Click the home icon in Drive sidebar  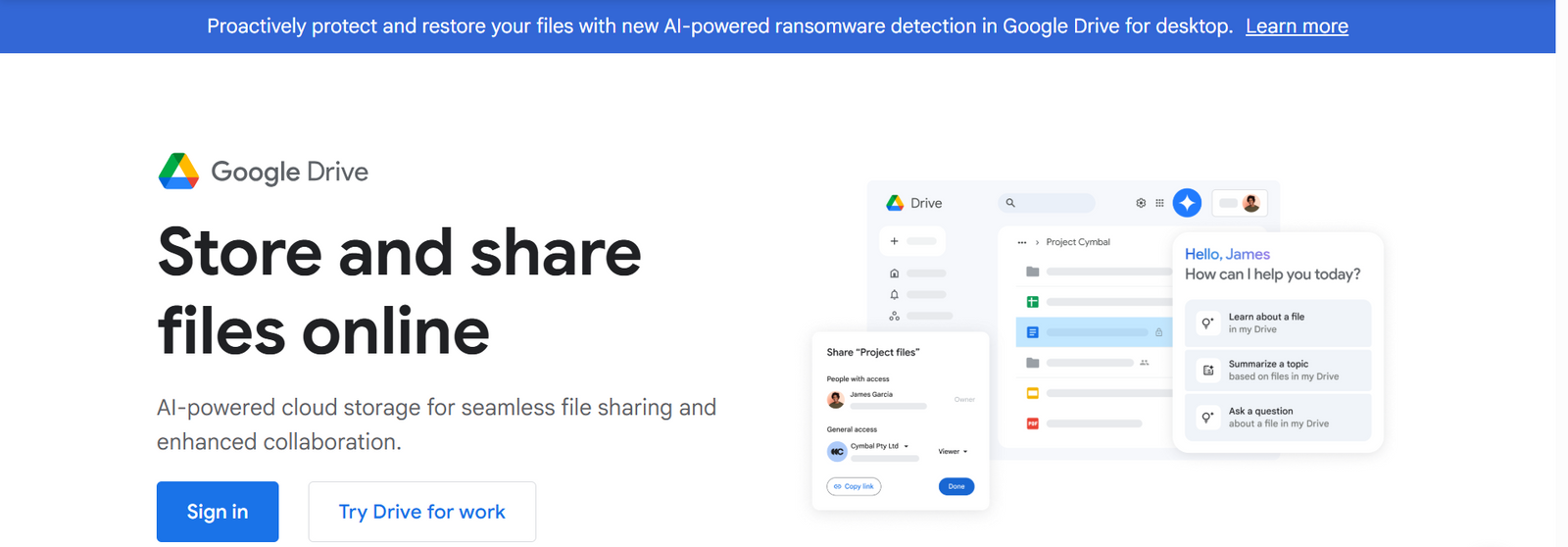coord(894,273)
